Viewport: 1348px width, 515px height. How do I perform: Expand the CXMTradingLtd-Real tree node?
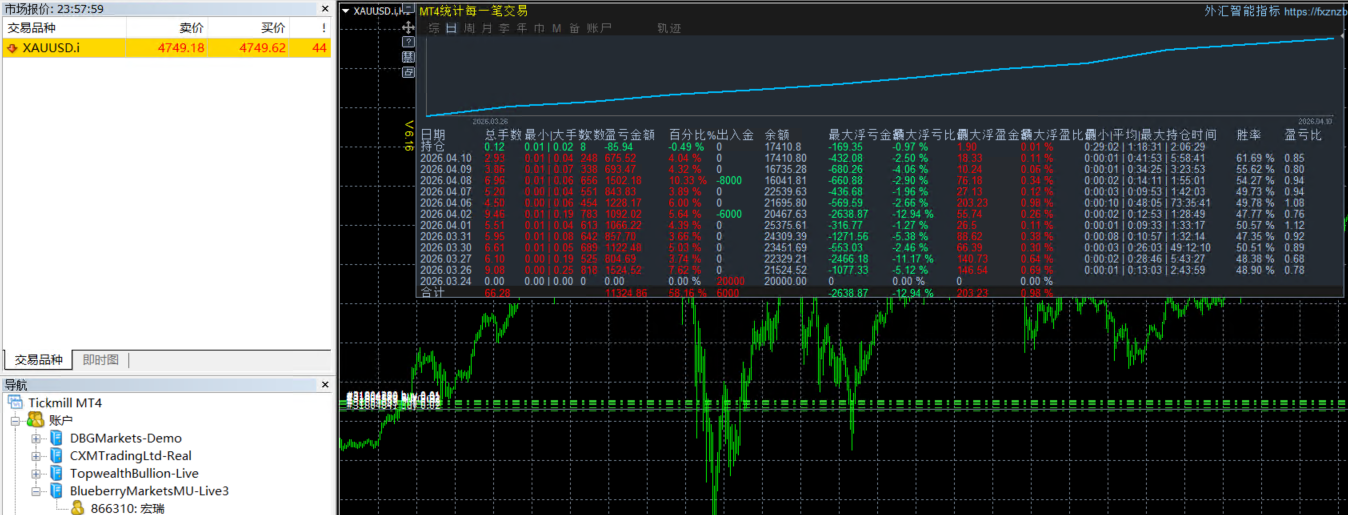(x=37, y=456)
